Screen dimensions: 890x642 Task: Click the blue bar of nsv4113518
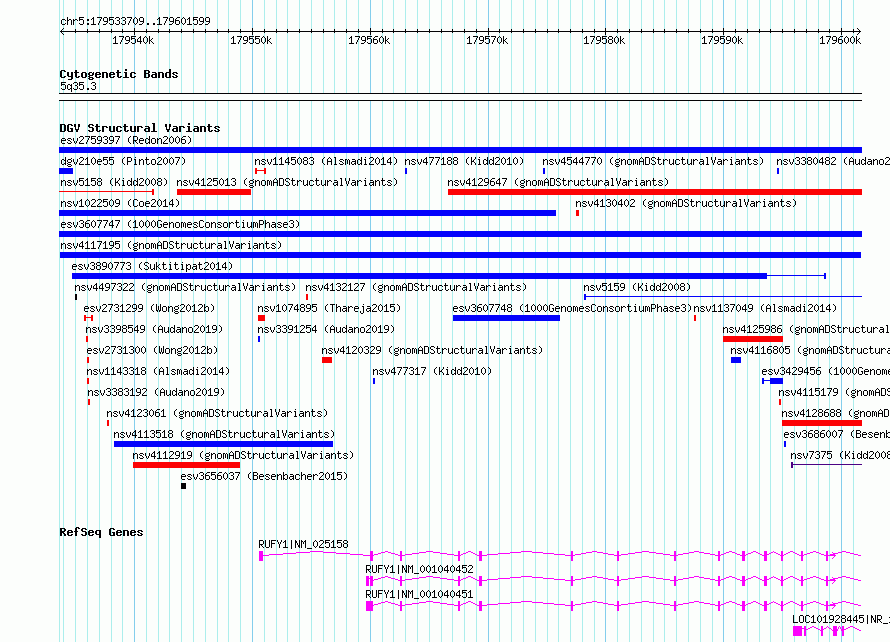[224, 444]
